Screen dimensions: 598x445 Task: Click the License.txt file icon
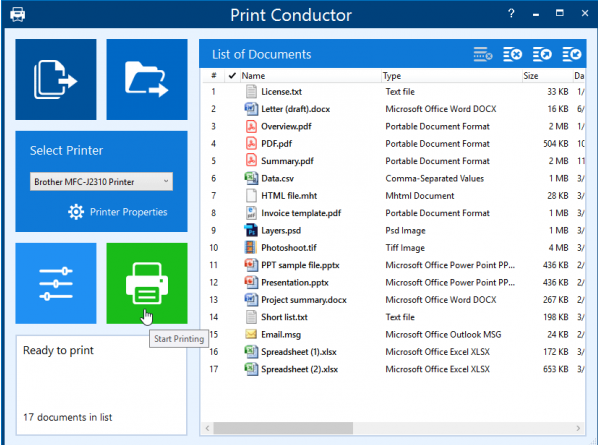(x=251, y=92)
